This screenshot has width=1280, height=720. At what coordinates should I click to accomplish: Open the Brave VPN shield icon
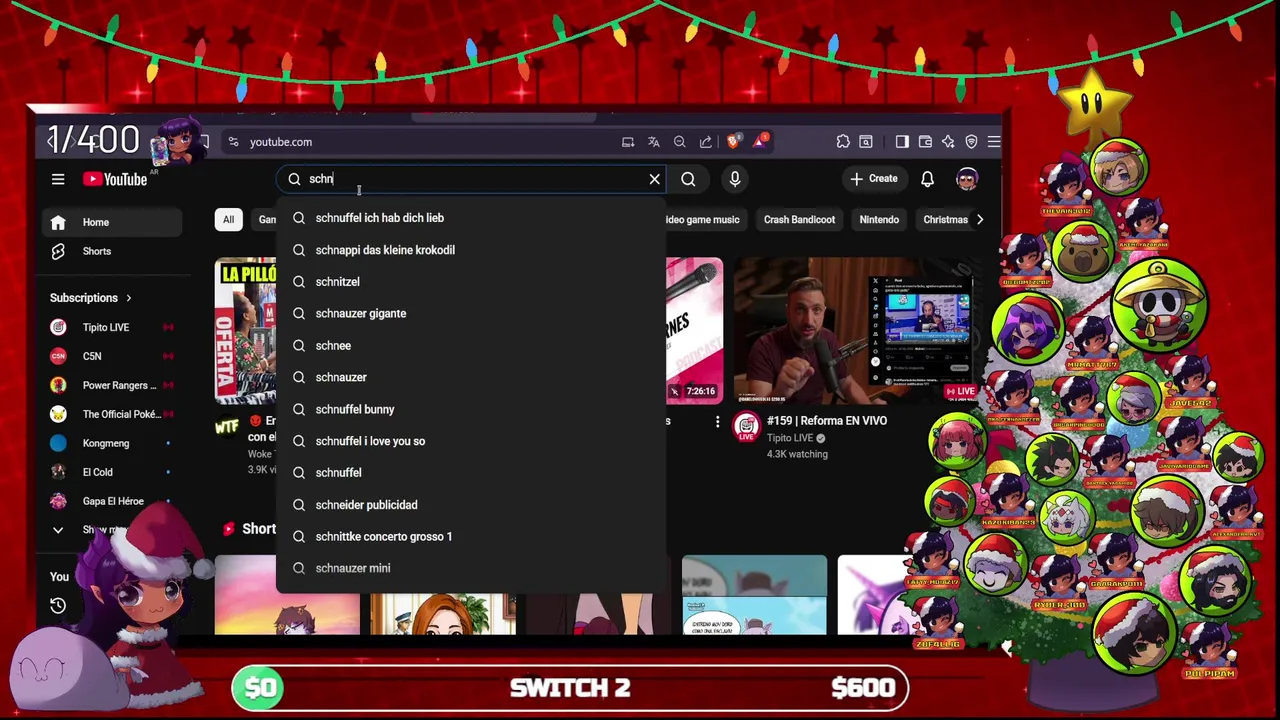(x=971, y=142)
